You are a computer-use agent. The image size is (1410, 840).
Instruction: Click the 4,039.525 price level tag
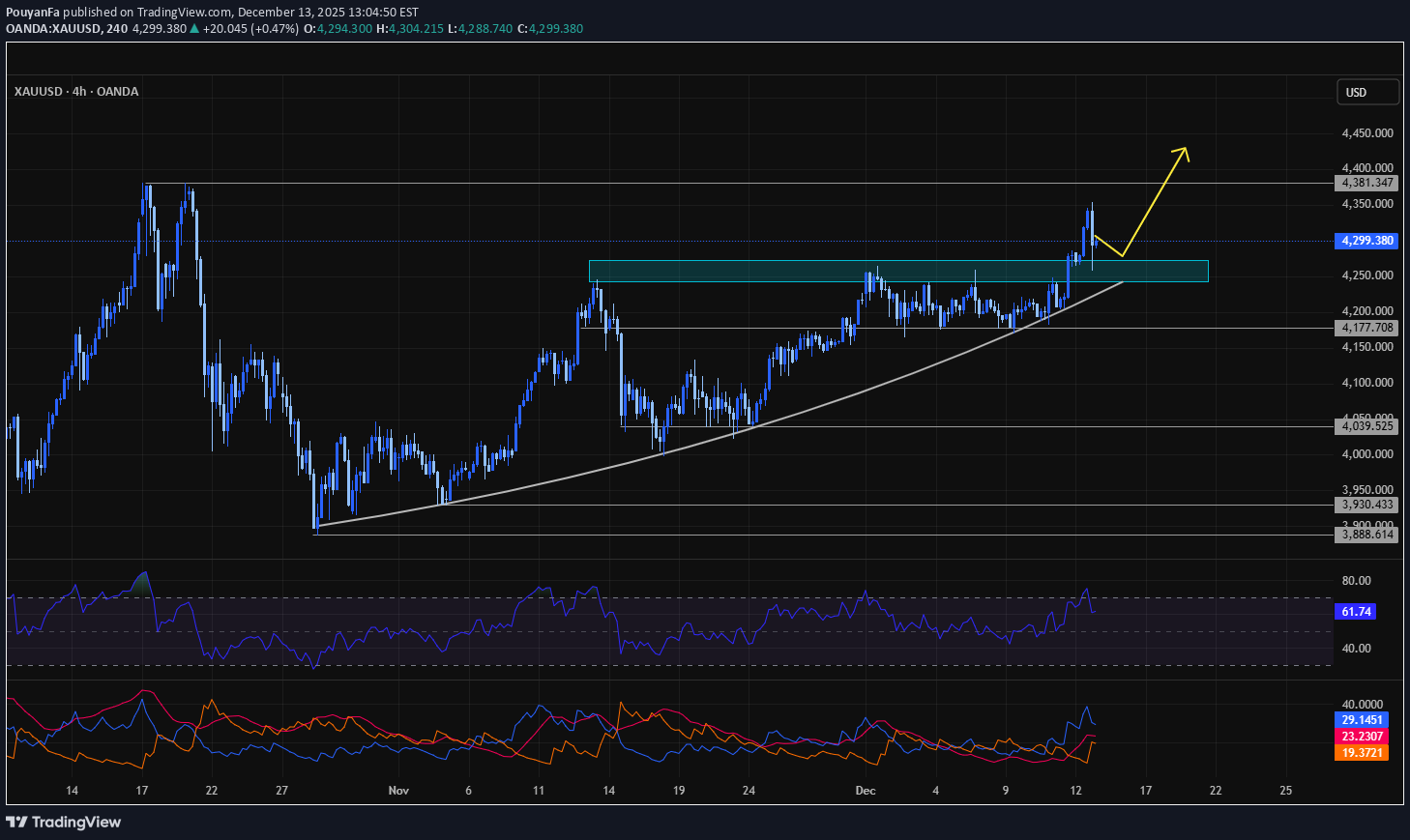pyautogui.click(x=1367, y=426)
